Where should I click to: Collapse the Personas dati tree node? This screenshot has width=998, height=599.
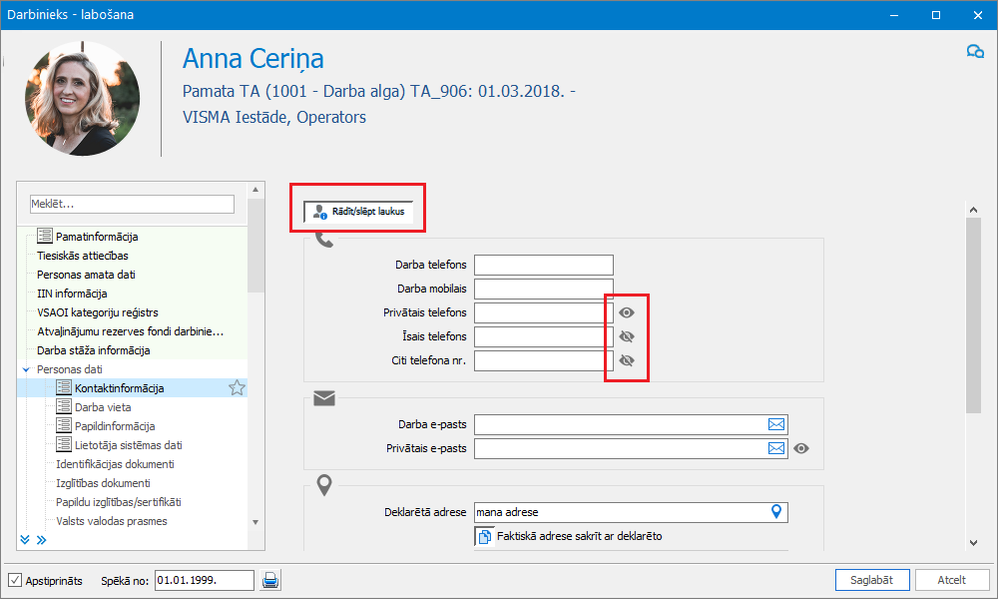tap(26, 370)
